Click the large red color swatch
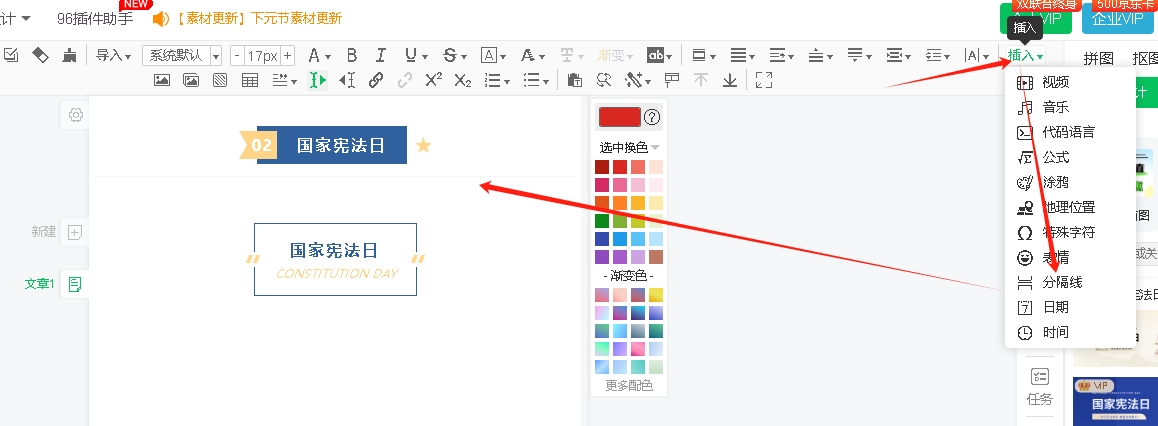 [619, 117]
